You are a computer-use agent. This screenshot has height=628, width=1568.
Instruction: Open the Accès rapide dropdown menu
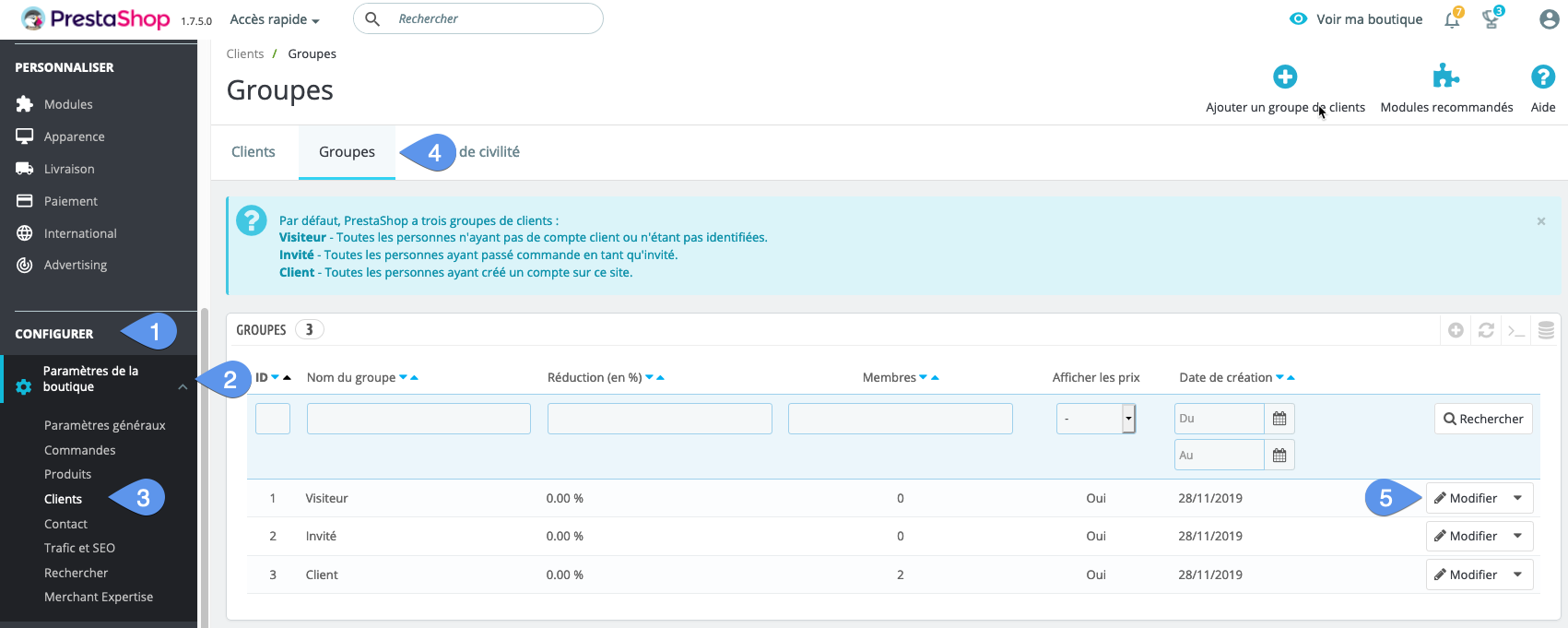[275, 19]
